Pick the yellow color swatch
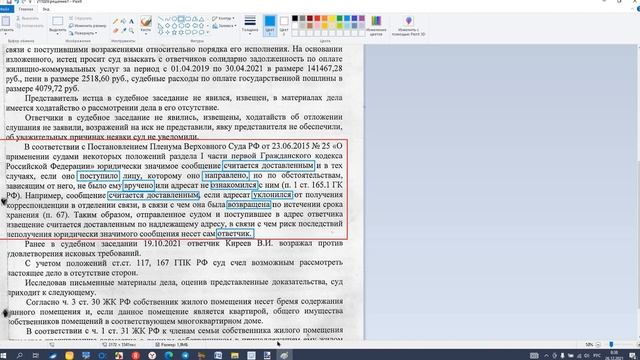Screen dimensions: 640x360 point(332,18)
